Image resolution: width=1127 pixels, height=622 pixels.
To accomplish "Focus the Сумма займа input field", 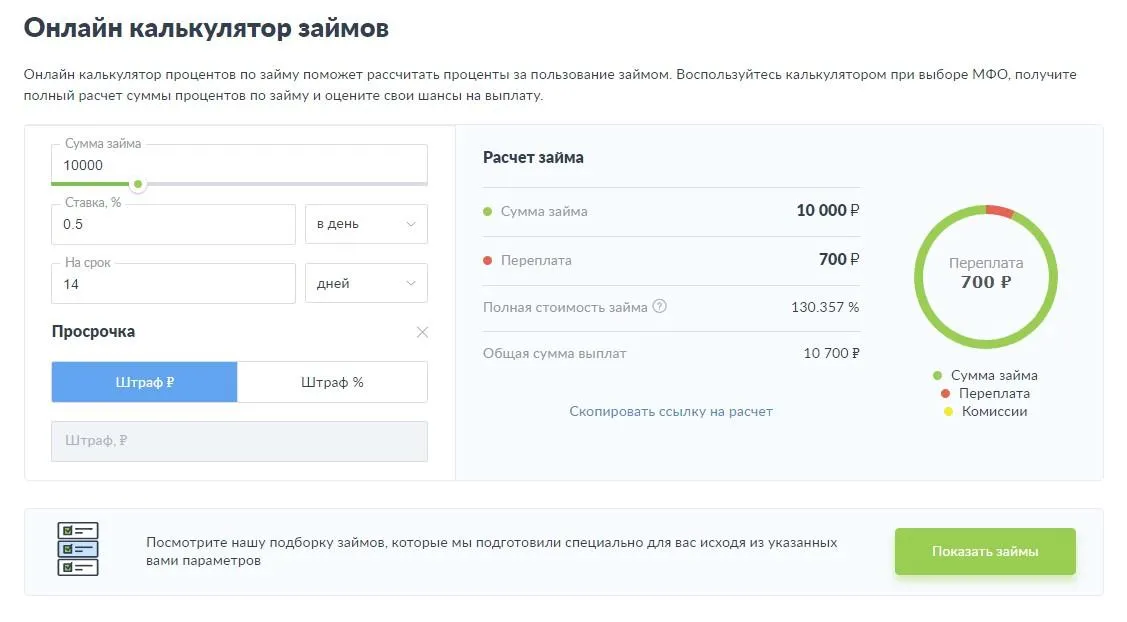I will (239, 166).
